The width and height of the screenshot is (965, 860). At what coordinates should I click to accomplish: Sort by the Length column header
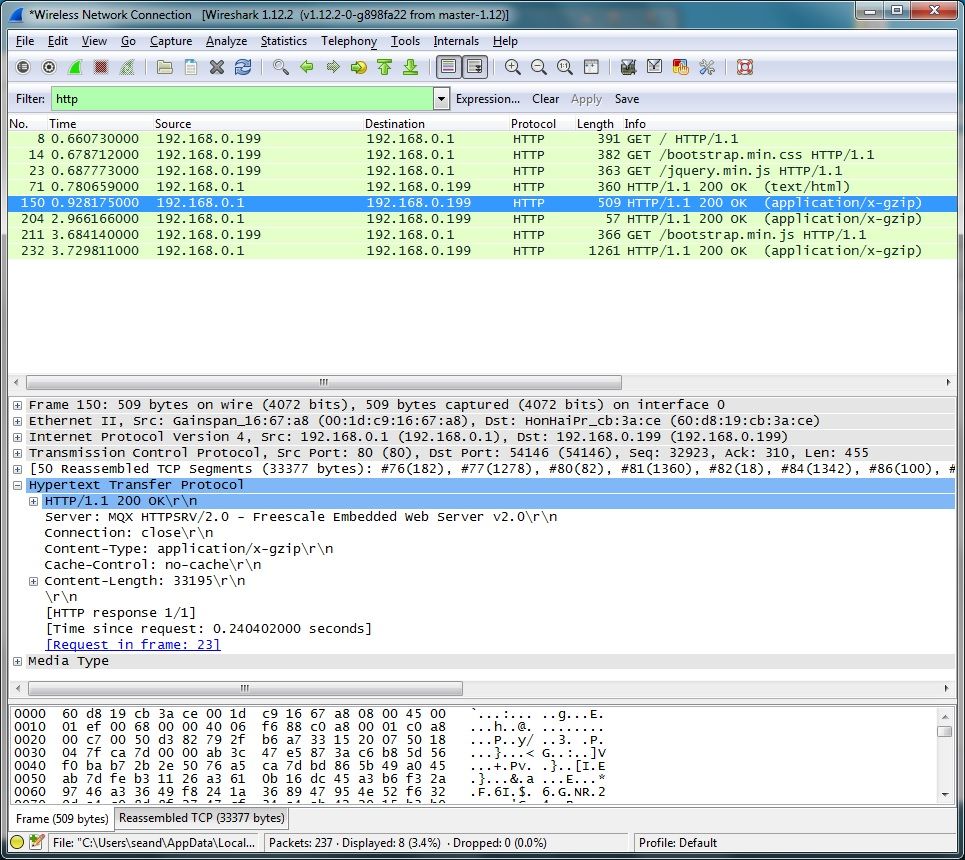click(595, 123)
